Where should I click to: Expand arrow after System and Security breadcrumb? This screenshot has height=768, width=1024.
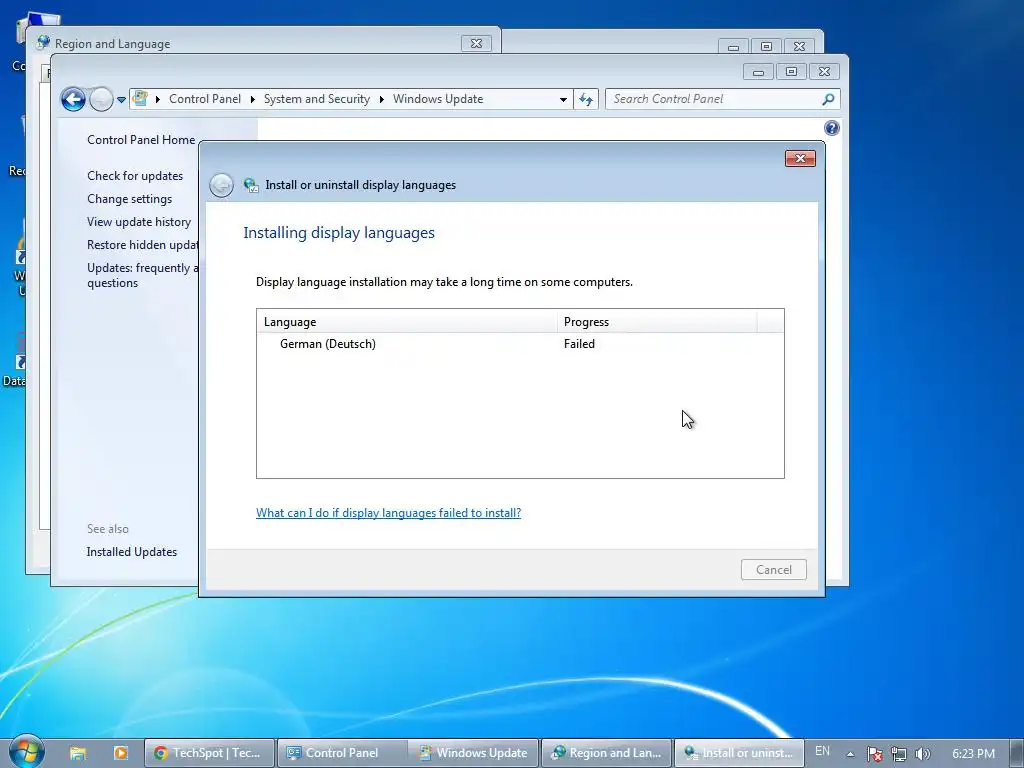(x=381, y=99)
